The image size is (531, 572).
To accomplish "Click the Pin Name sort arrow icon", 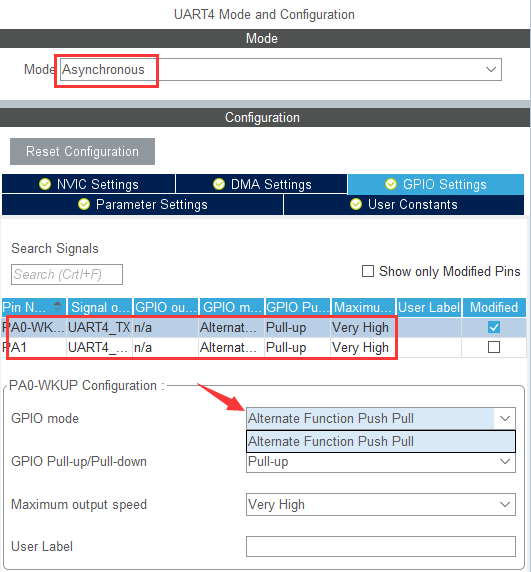I will tap(58, 306).
